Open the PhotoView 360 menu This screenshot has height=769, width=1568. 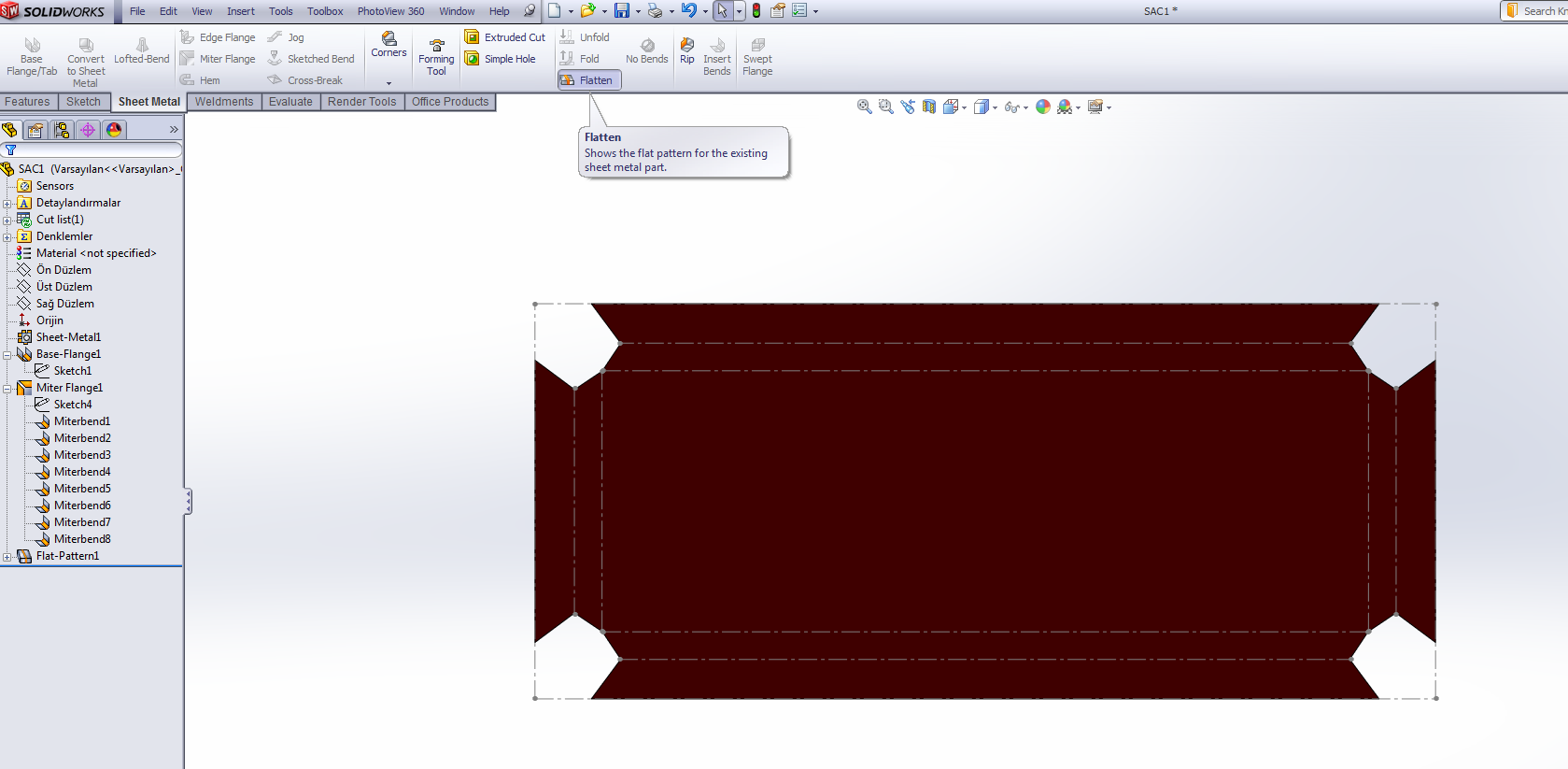pos(390,11)
